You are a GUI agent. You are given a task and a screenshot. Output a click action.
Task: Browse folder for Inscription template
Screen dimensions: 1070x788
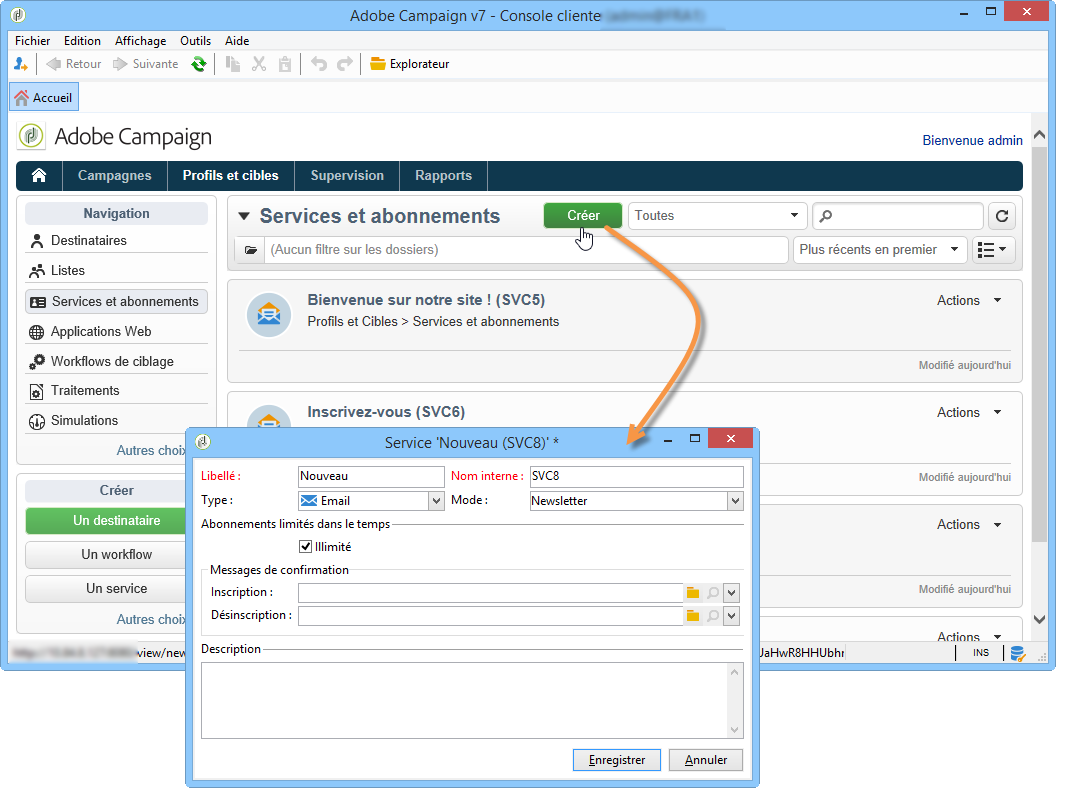693,593
